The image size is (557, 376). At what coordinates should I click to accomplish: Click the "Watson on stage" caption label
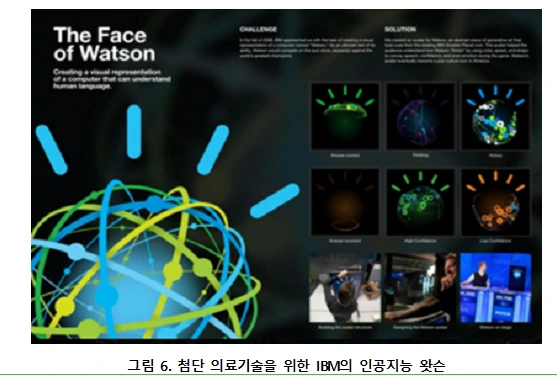click(495, 327)
